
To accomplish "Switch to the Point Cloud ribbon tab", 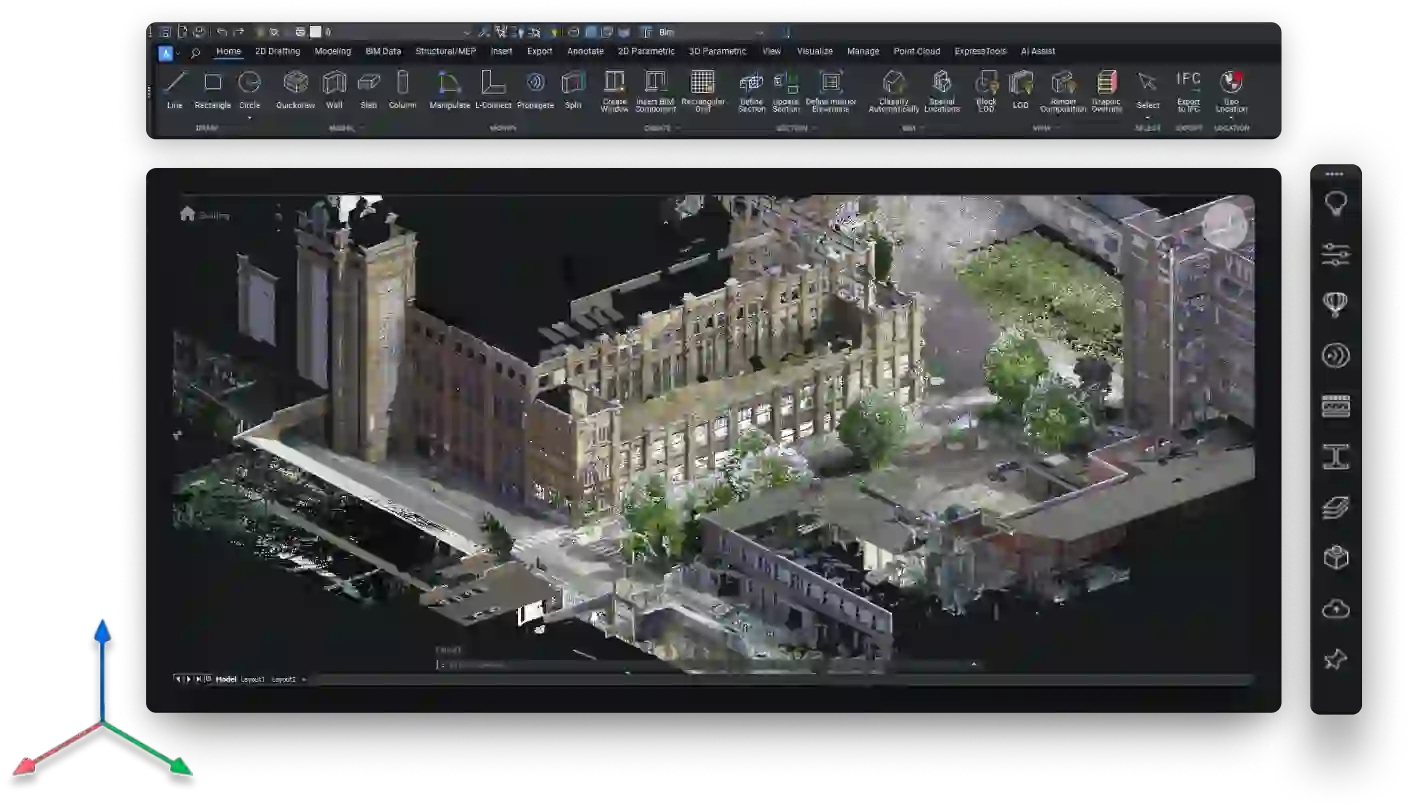I will (x=916, y=51).
